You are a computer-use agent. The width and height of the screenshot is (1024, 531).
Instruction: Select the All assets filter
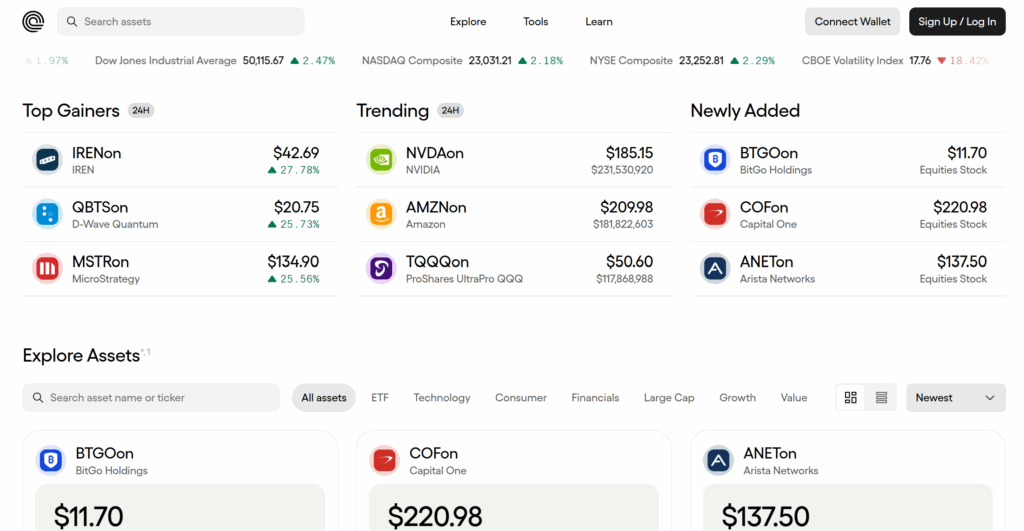coord(324,397)
